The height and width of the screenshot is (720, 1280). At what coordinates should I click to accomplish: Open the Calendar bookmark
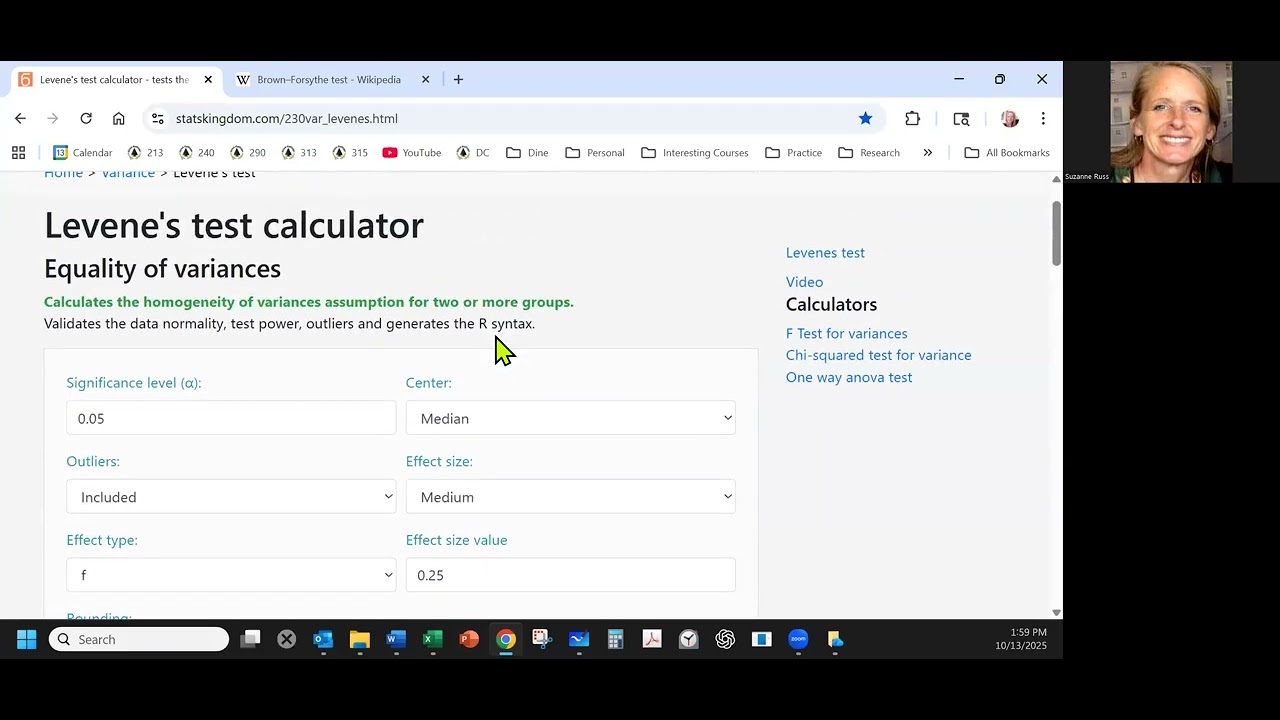(x=82, y=153)
